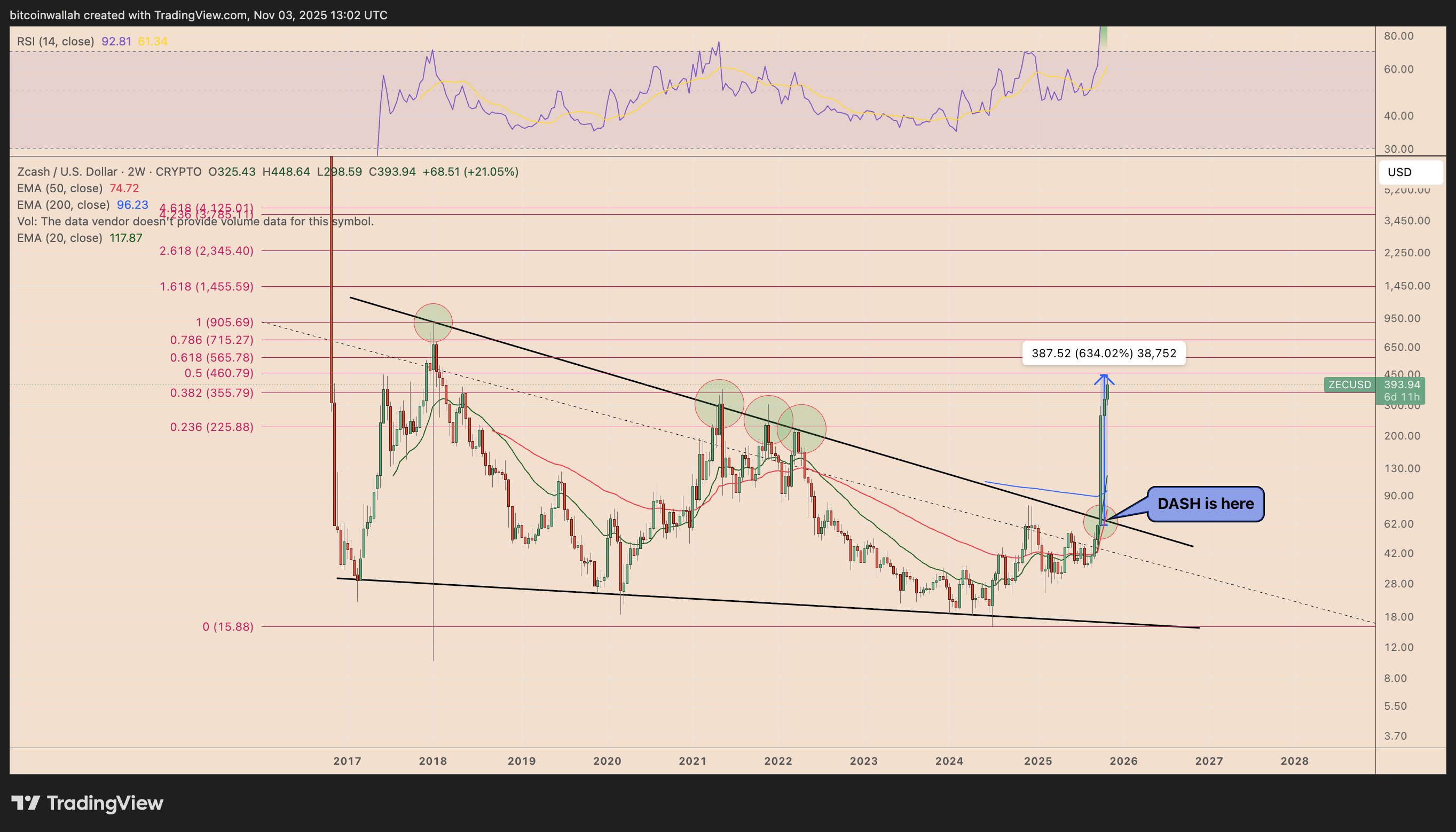Click the small circle at 2025 breakout
The image size is (1456, 832).
(x=1100, y=522)
